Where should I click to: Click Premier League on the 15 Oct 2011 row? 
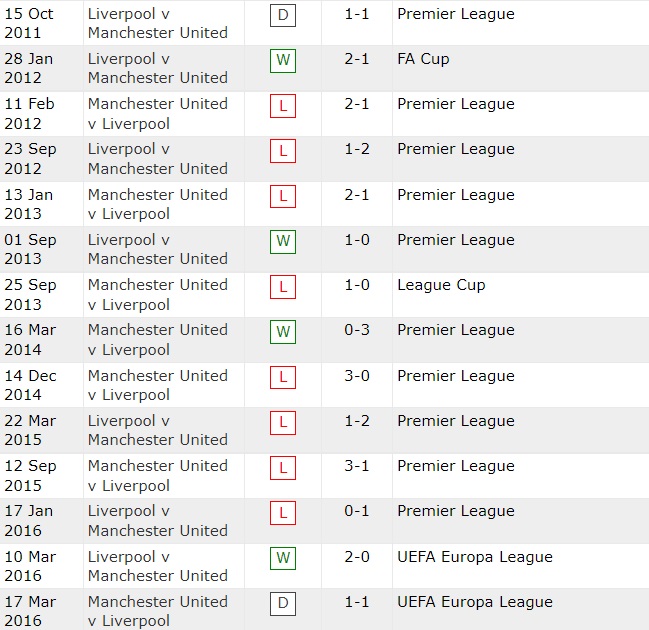456,14
